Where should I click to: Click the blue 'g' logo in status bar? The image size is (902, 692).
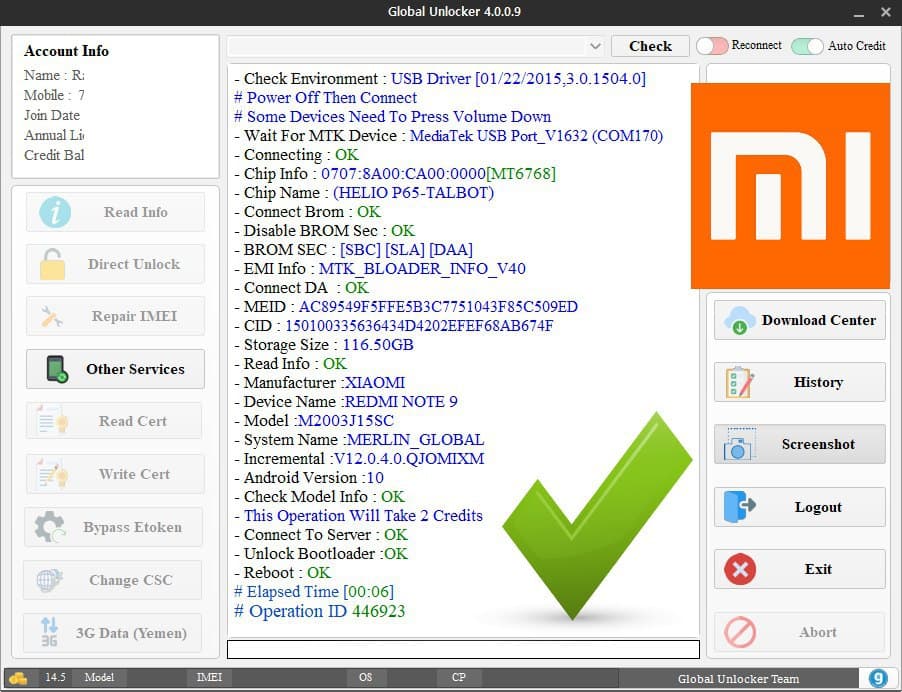(878, 678)
